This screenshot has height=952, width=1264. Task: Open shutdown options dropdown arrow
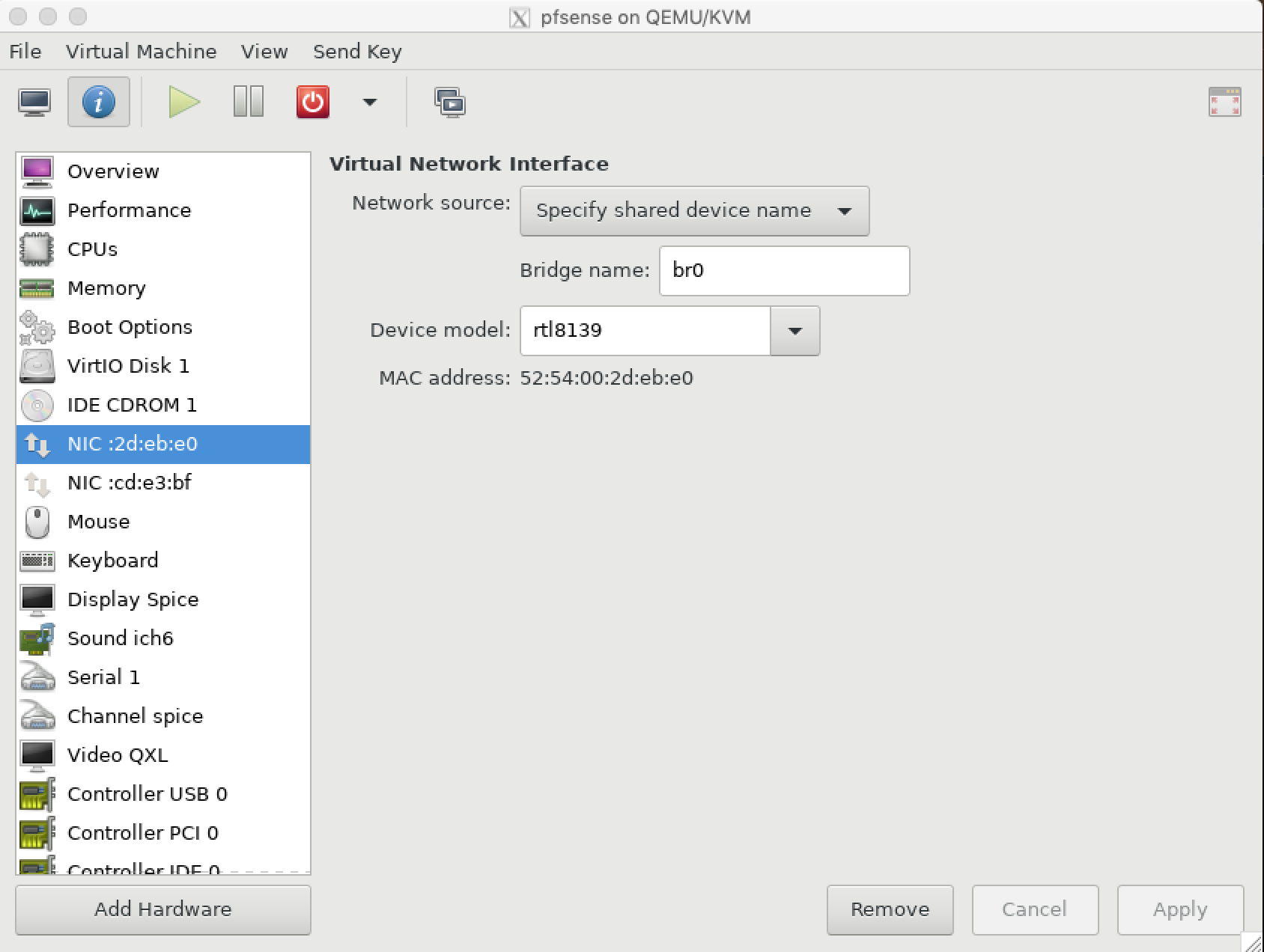pyautogui.click(x=370, y=102)
